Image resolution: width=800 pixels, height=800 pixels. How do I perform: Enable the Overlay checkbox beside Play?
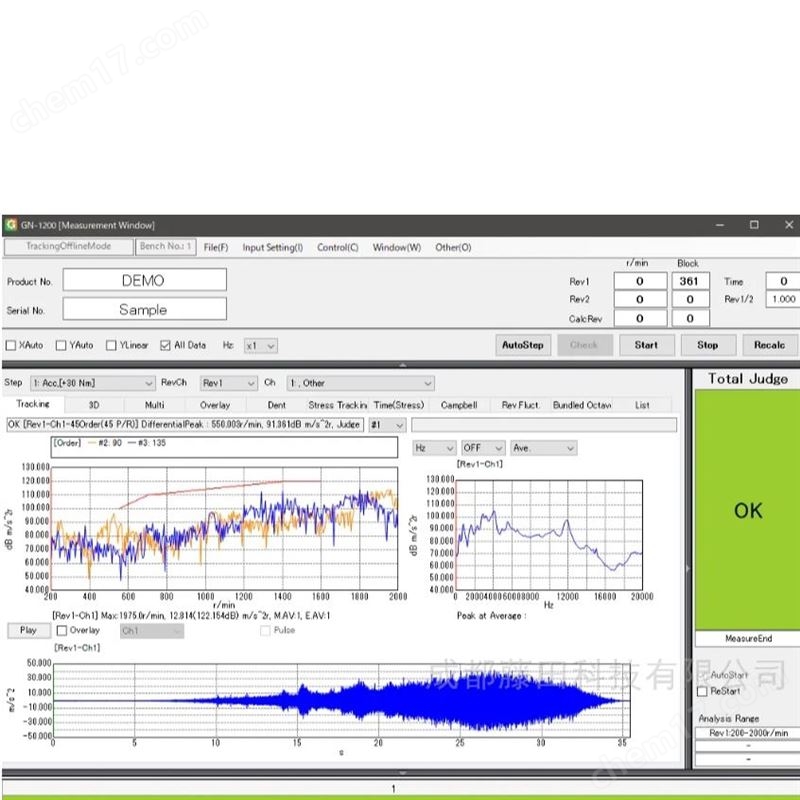click(62, 631)
